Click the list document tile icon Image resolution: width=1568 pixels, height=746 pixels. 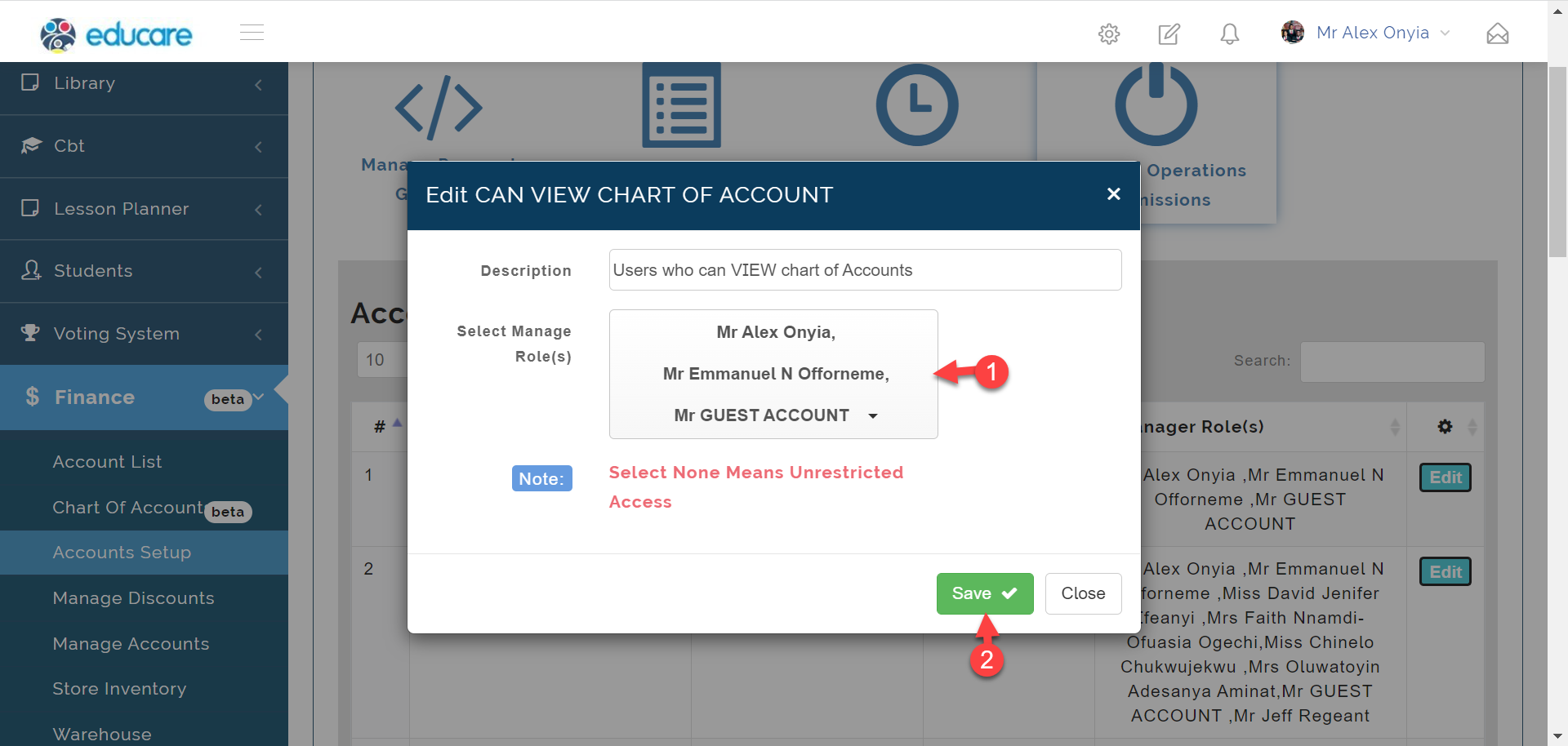pos(681,105)
